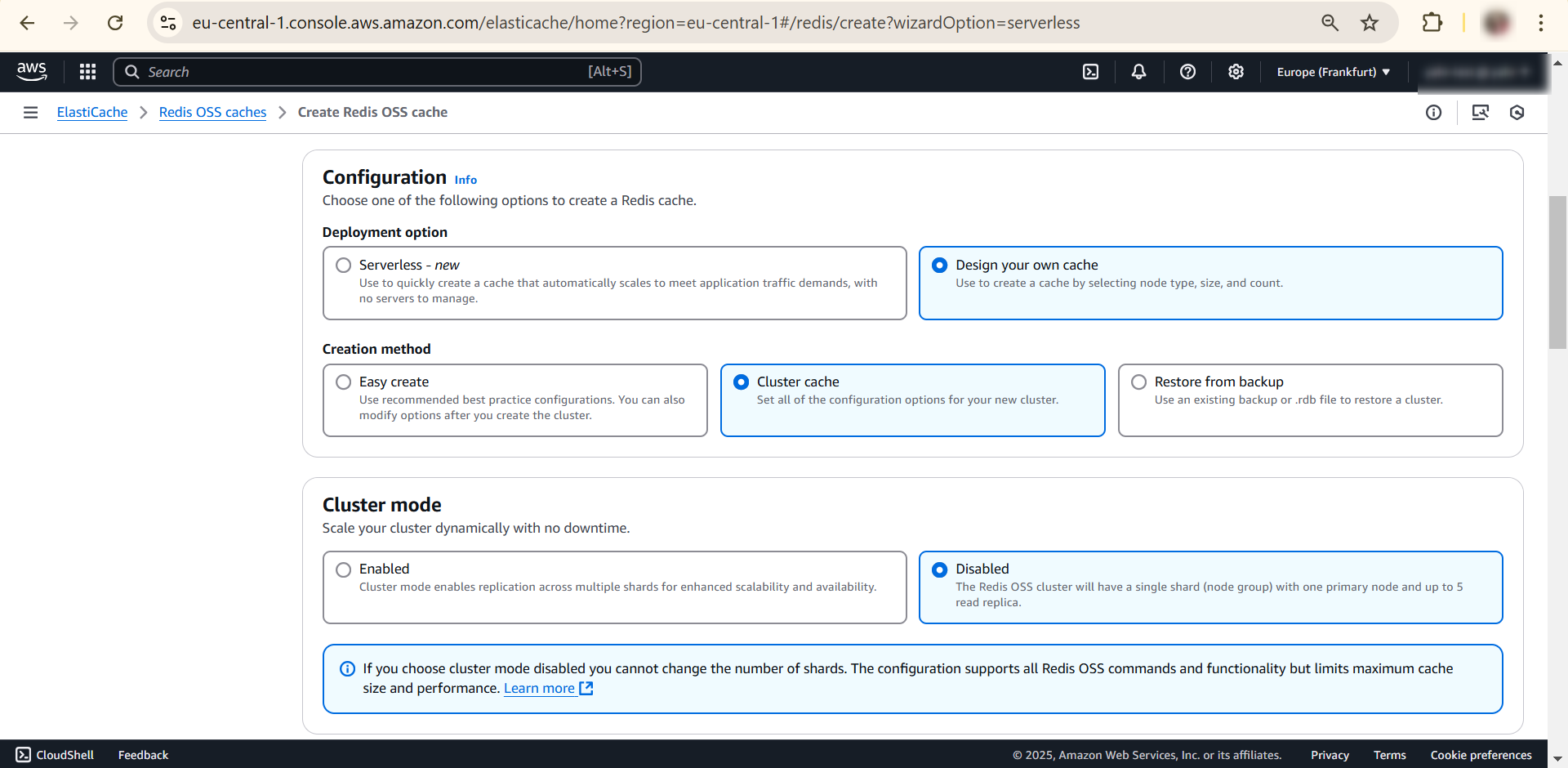The width and height of the screenshot is (1568, 768).
Task: Open the AWS support help icon
Action: 1187,72
